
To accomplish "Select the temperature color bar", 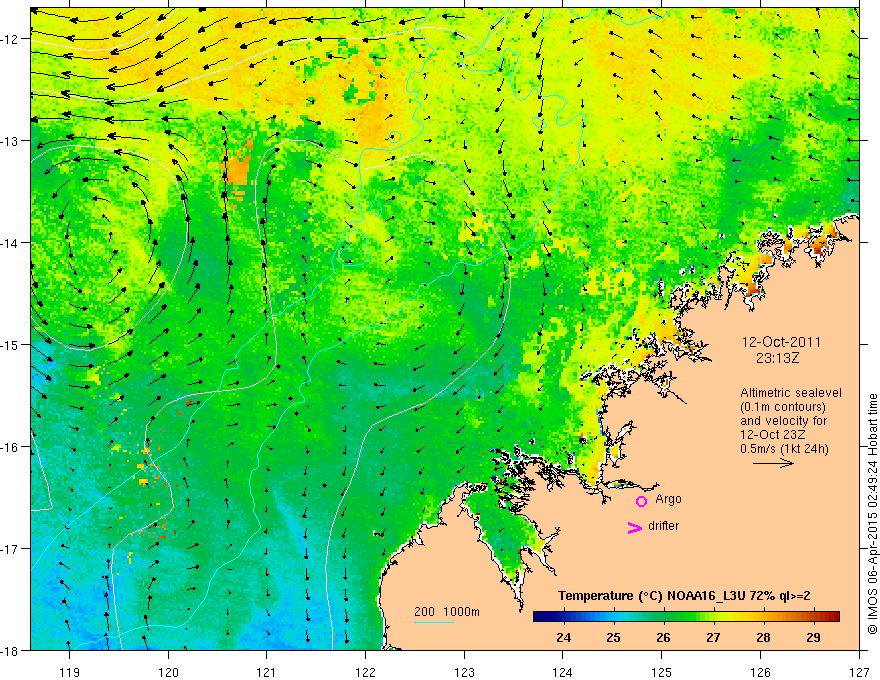I will click(x=686, y=616).
